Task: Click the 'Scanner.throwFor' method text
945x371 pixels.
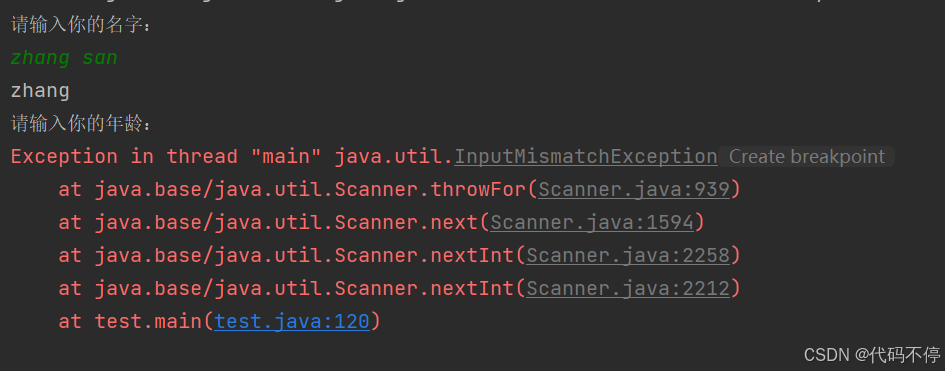Action: tap(430, 190)
